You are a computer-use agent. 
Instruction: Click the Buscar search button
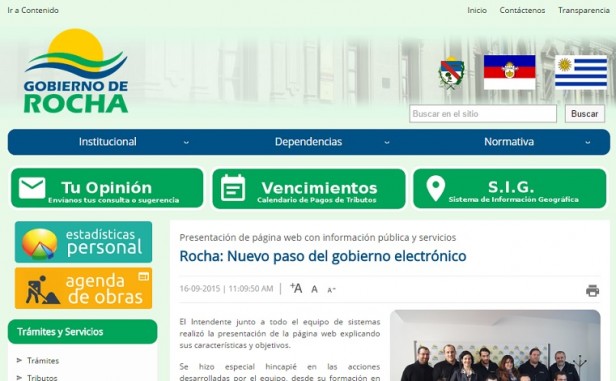tap(585, 114)
